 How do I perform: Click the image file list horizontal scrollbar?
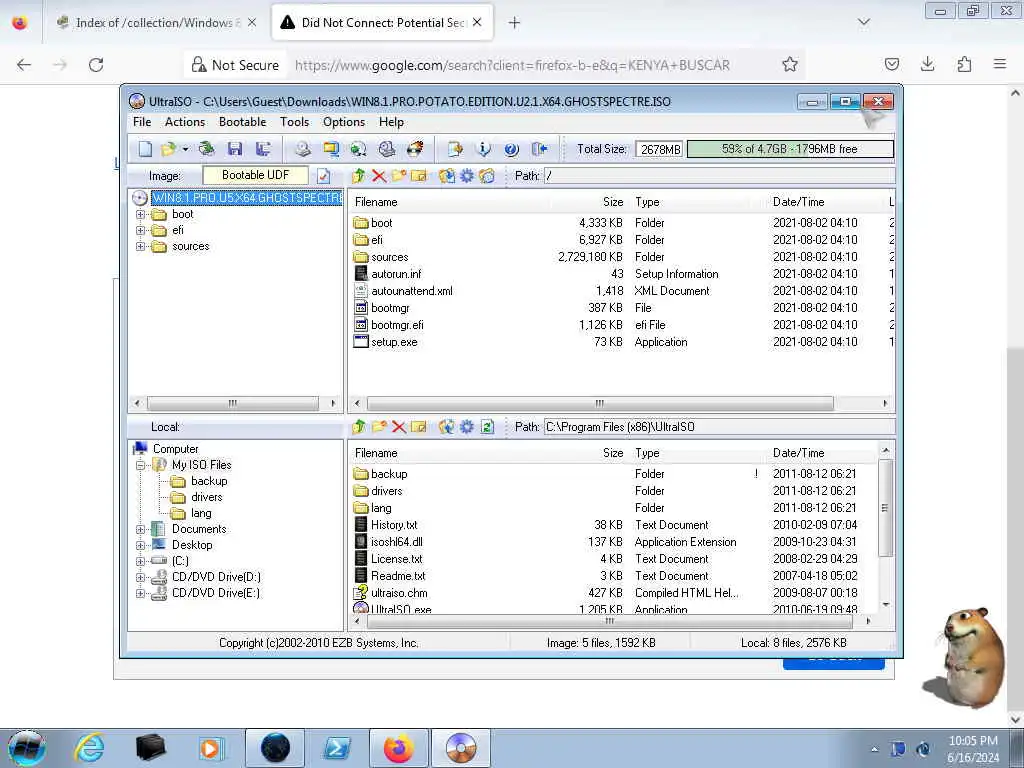point(600,404)
